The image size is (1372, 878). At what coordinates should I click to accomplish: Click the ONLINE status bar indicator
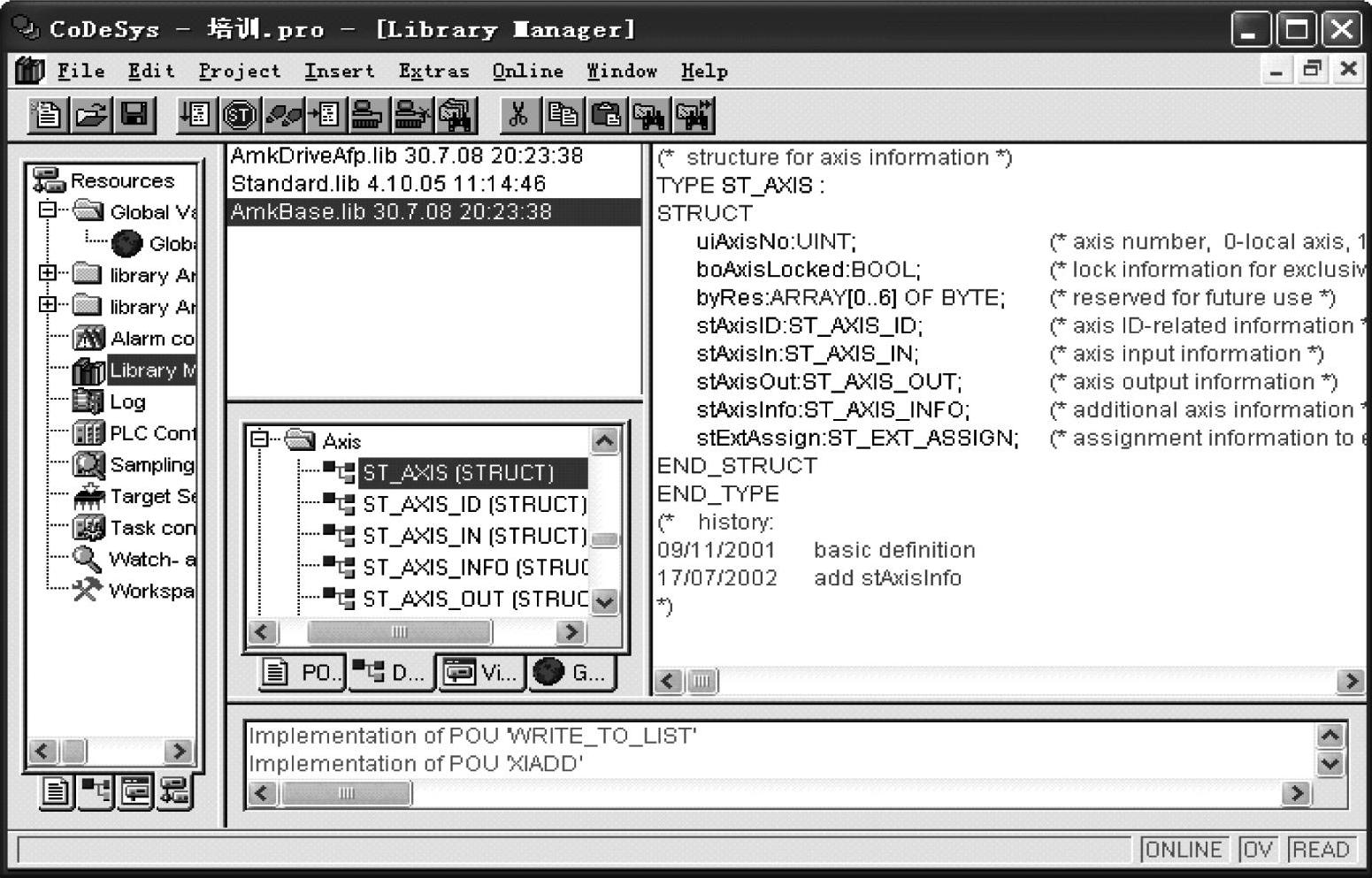[x=1183, y=850]
